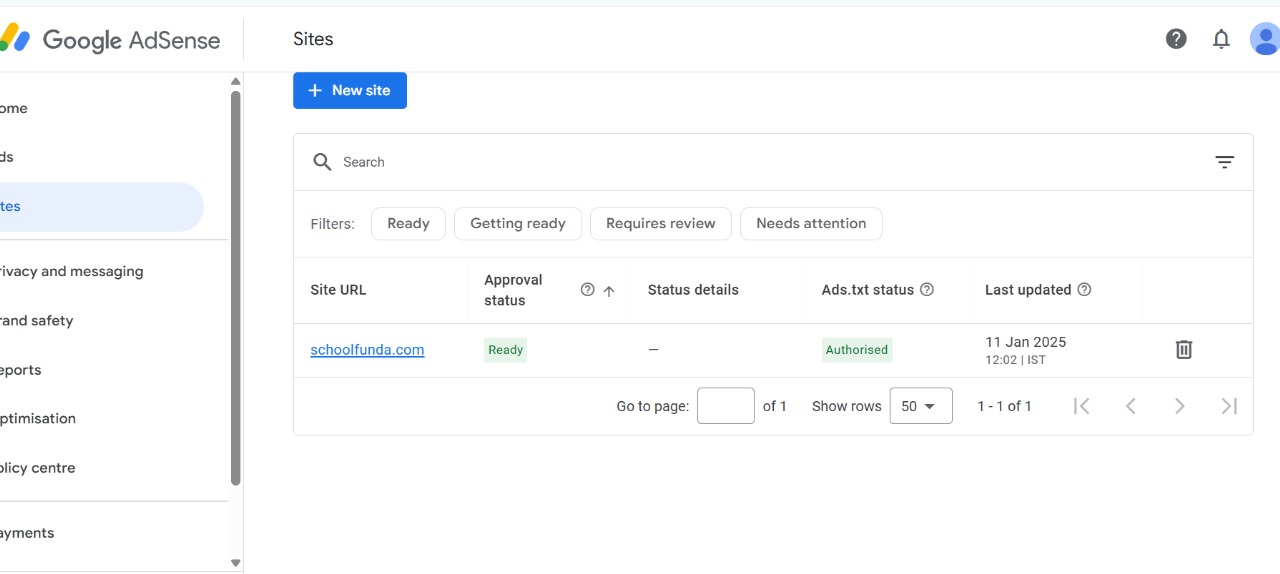
Task: Show help for Ads.txt status column
Action: tap(927, 290)
